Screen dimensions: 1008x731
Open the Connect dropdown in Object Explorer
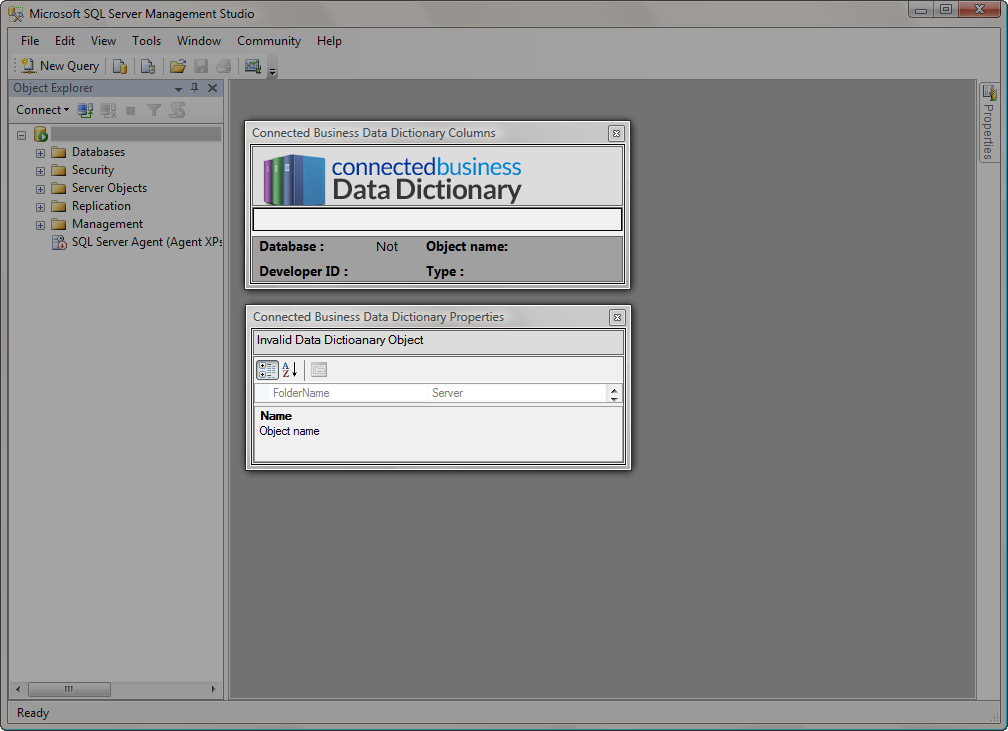point(43,110)
